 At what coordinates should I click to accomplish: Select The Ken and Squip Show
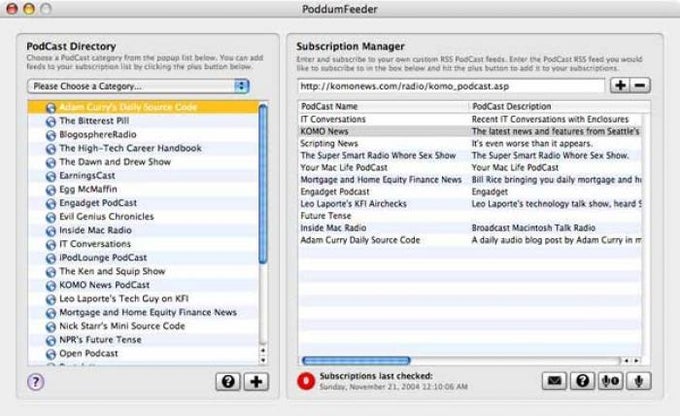click(x=144, y=271)
